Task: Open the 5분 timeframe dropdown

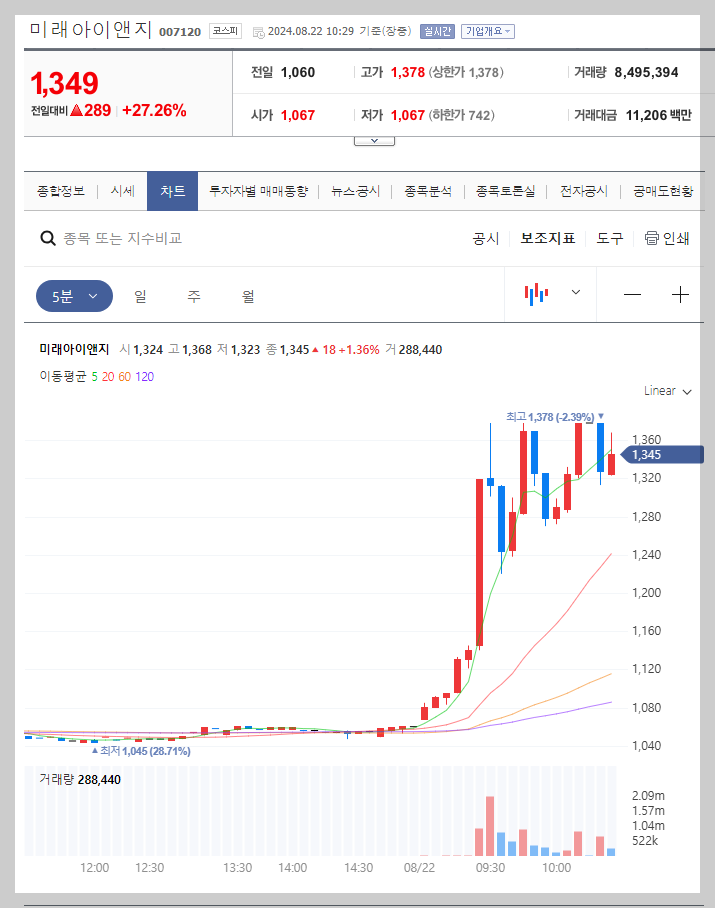Action: click(x=73, y=295)
